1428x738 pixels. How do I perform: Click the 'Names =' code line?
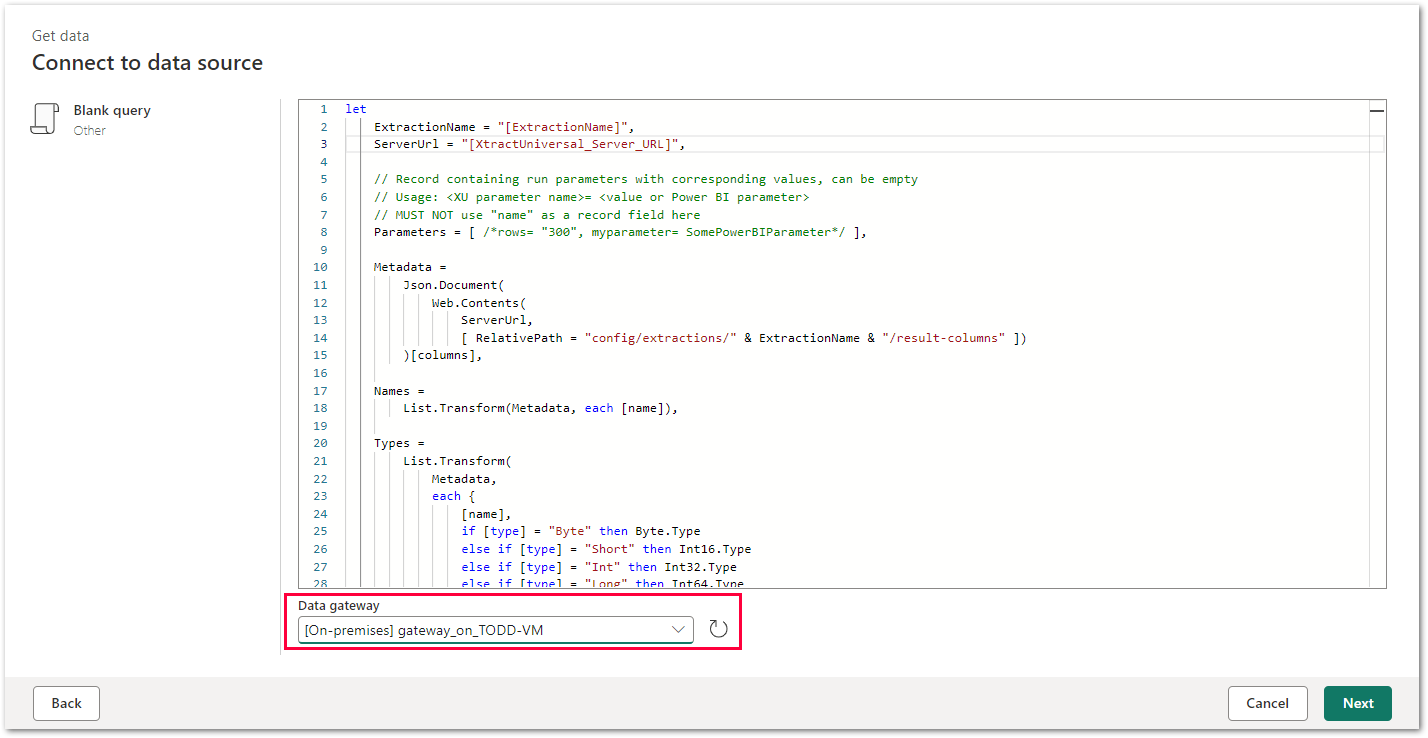(x=399, y=391)
